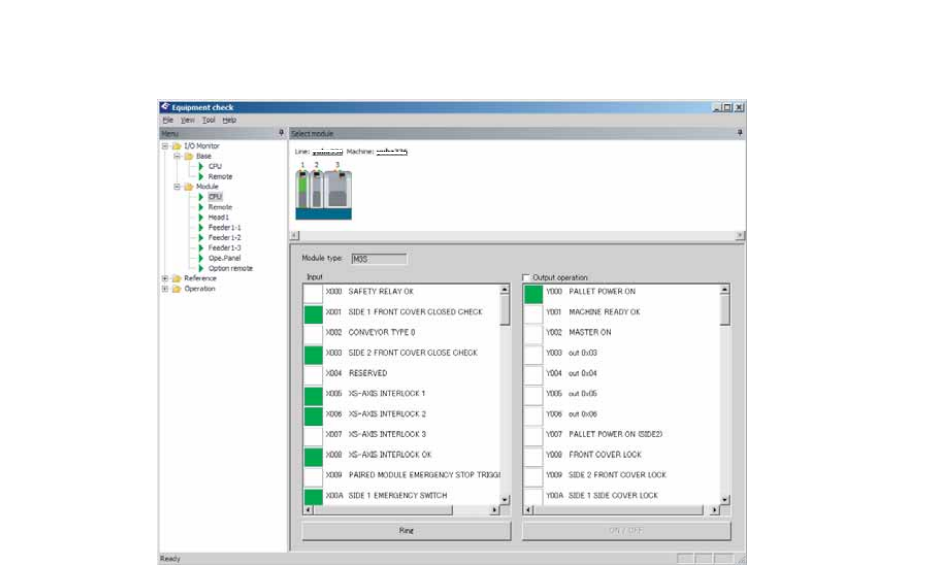Open the File menu
Screen dimensions: 936x581
click(168, 120)
